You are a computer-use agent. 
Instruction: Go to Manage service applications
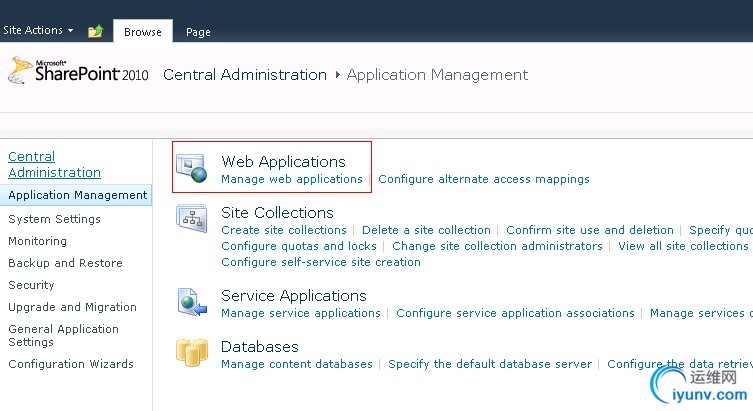tap(301, 313)
